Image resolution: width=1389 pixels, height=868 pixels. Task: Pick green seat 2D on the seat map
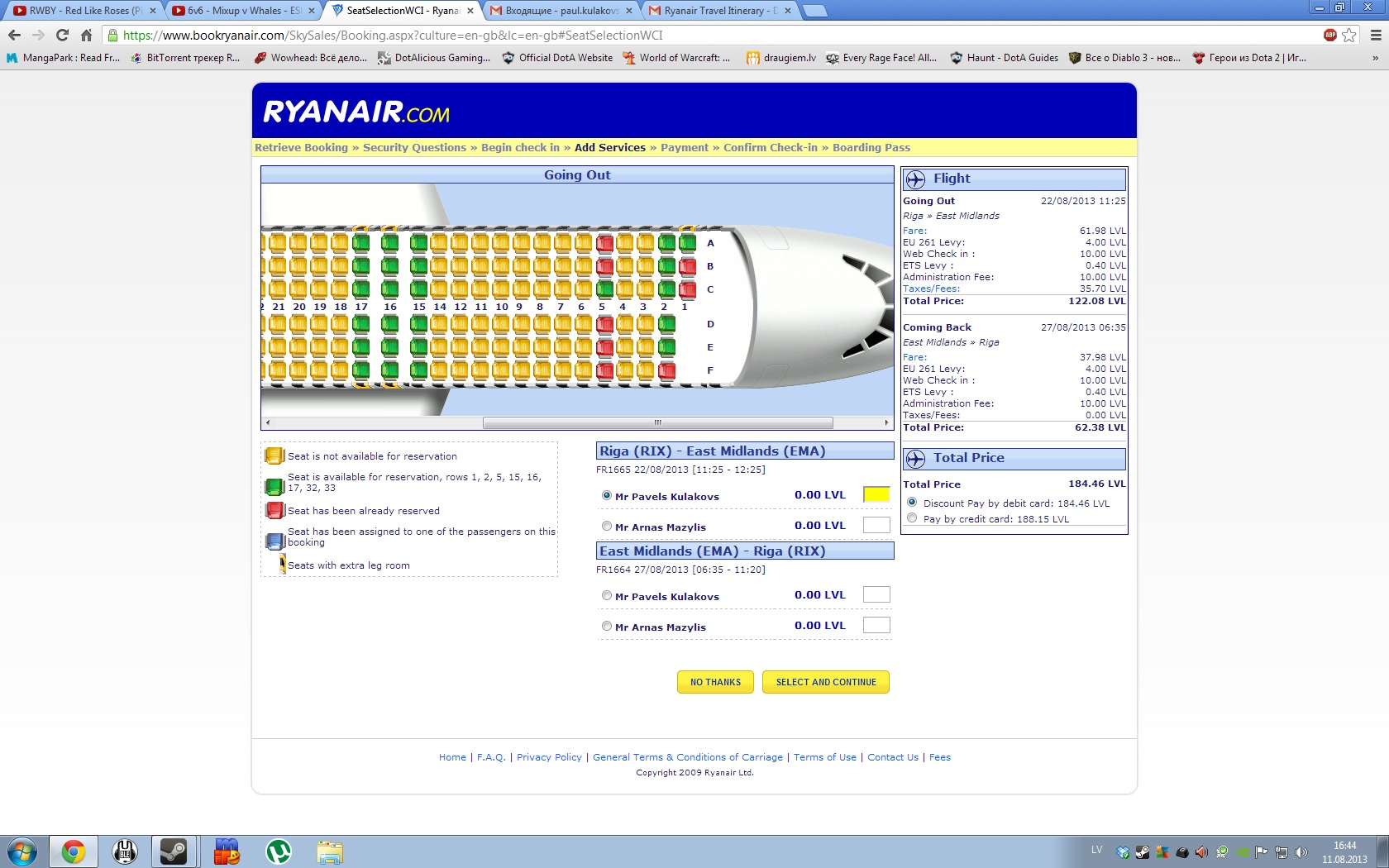coord(666,324)
